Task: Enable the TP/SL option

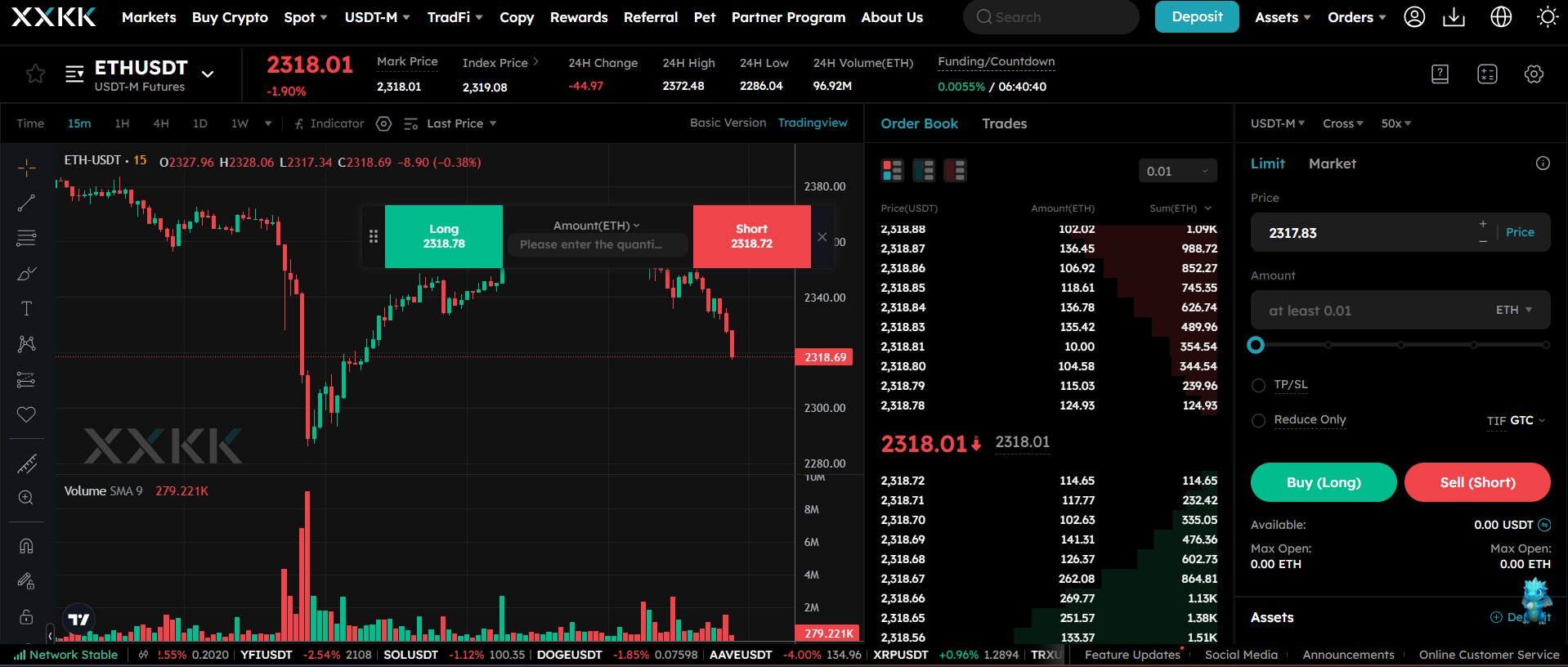Action: click(1258, 385)
